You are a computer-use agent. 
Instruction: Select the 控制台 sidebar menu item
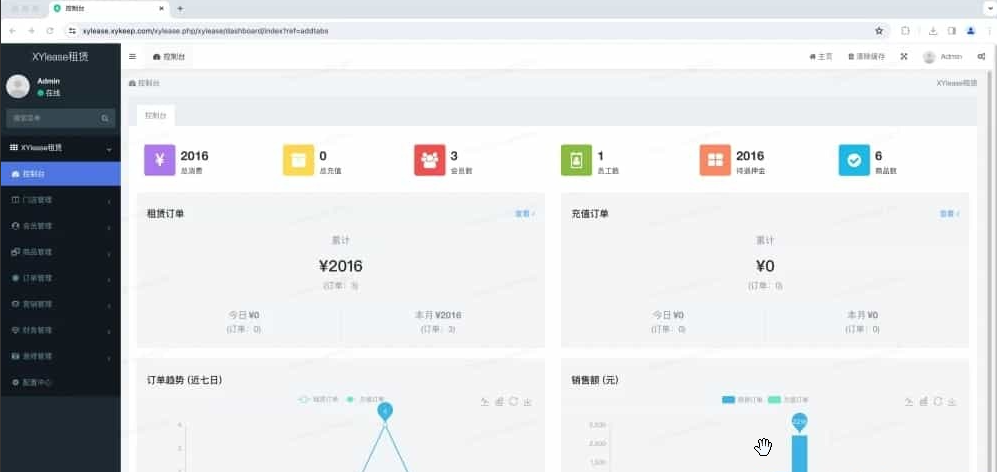pyautogui.click(x=60, y=174)
